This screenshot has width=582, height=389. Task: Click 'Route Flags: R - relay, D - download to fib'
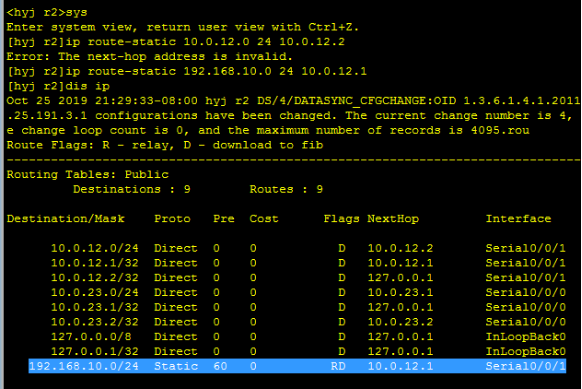[x=165, y=145]
